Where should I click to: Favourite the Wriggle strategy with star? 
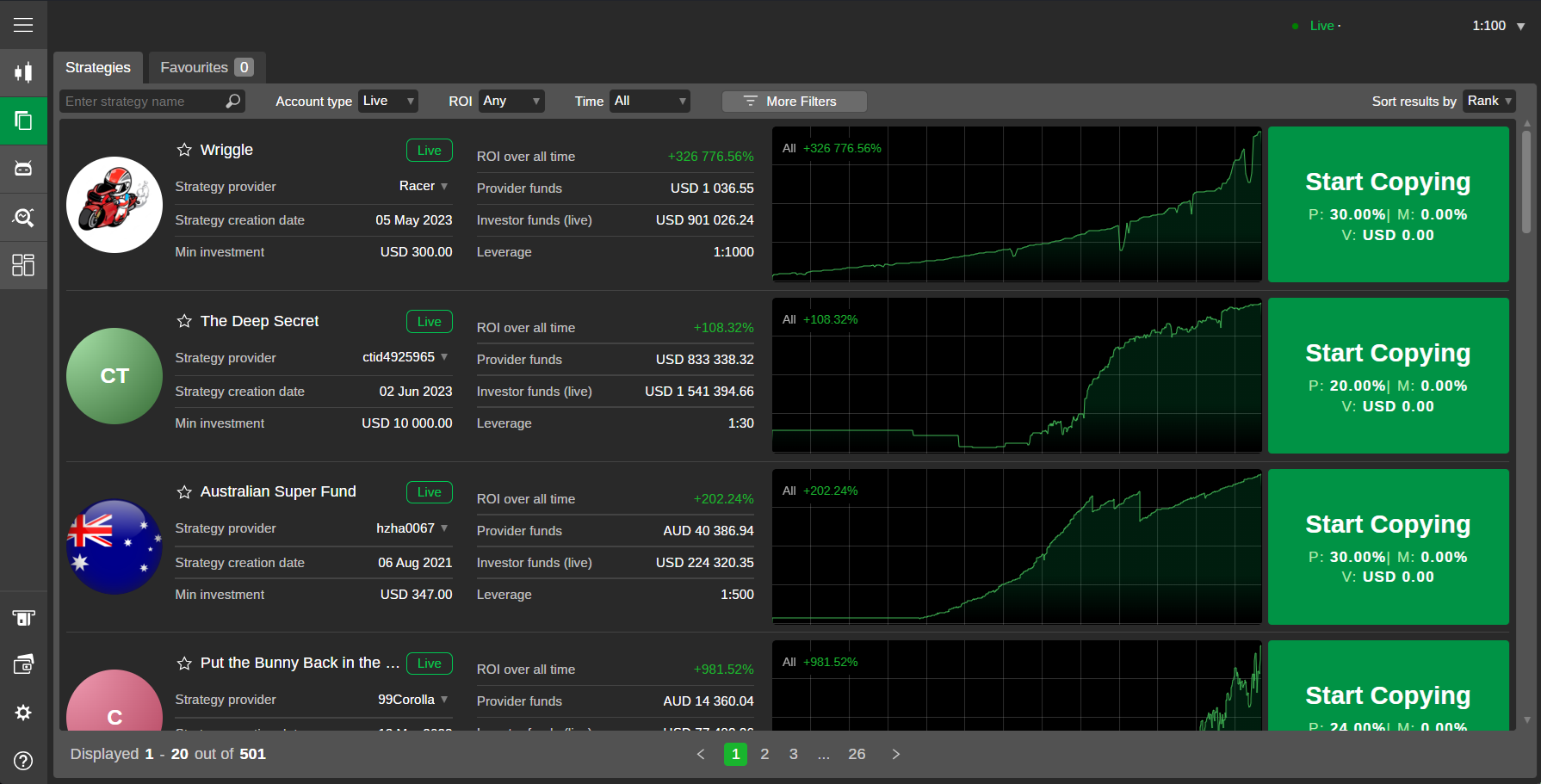(x=184, y=150)
